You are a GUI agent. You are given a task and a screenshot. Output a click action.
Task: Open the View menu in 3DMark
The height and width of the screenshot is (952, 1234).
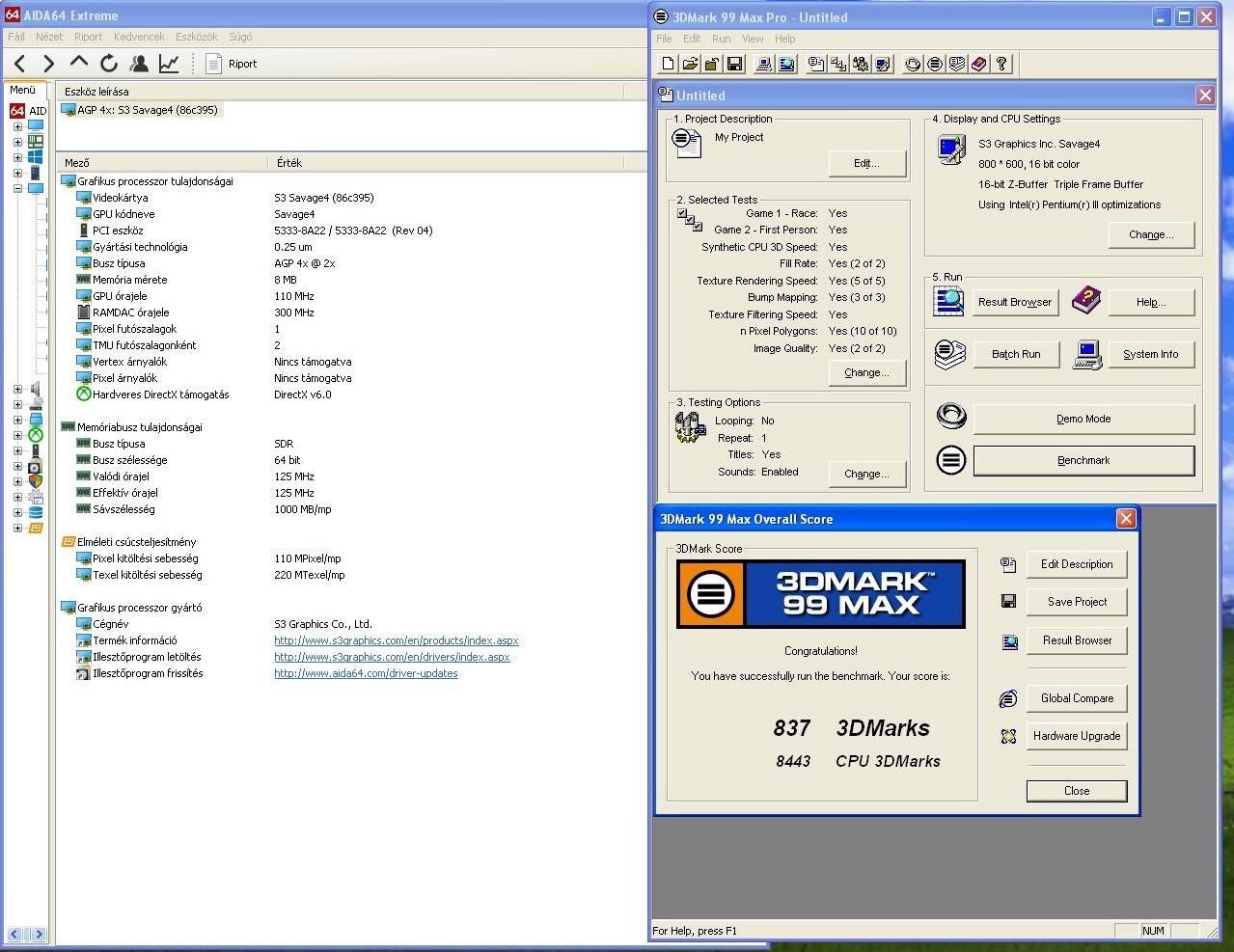[x=753, y=39]
